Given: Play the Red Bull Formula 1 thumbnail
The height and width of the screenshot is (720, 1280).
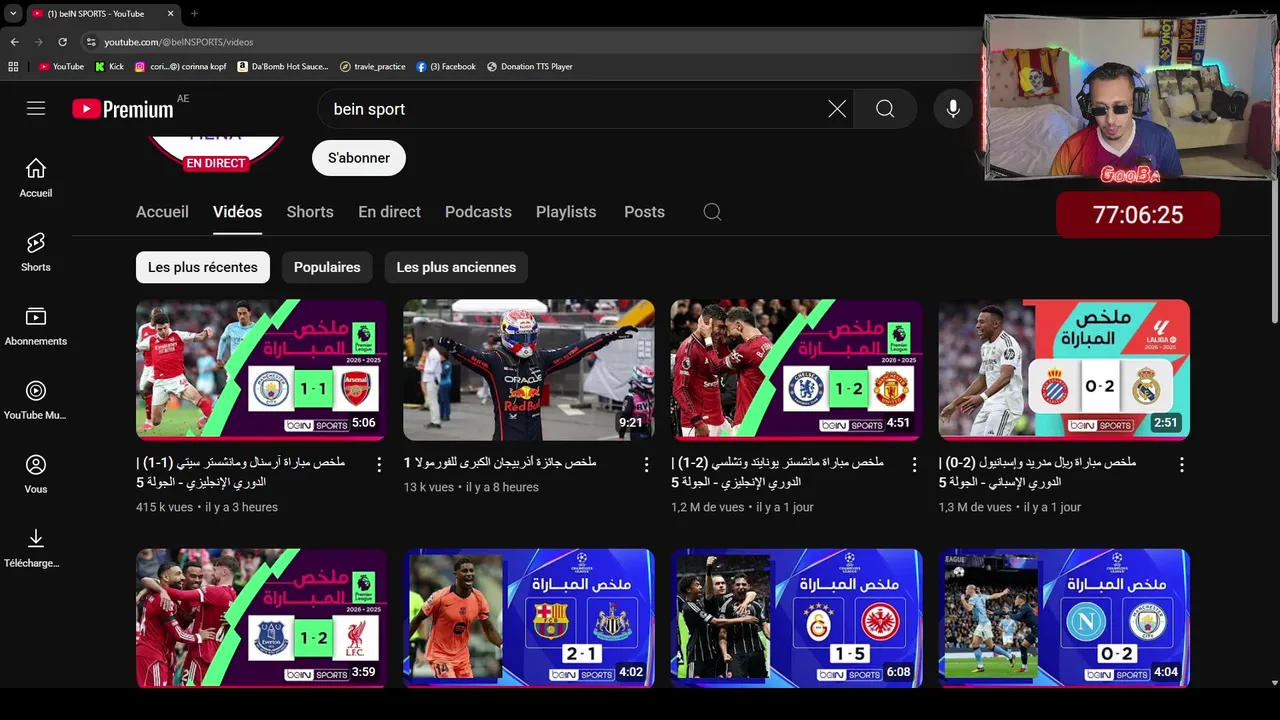Looking at the screenshot, I should 529,370.
